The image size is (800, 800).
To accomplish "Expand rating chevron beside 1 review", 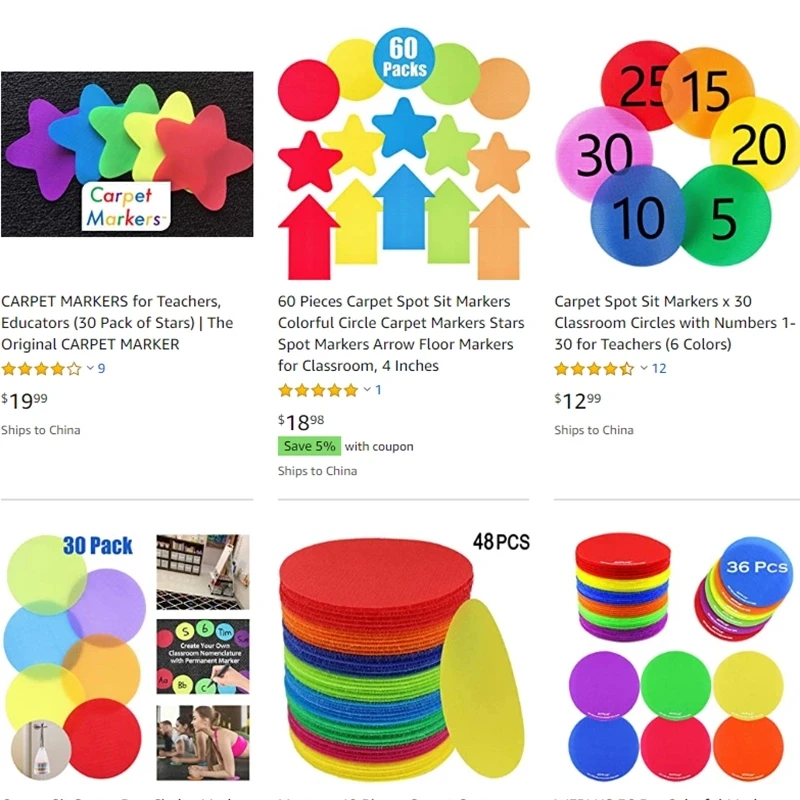I will coord(367,390).
